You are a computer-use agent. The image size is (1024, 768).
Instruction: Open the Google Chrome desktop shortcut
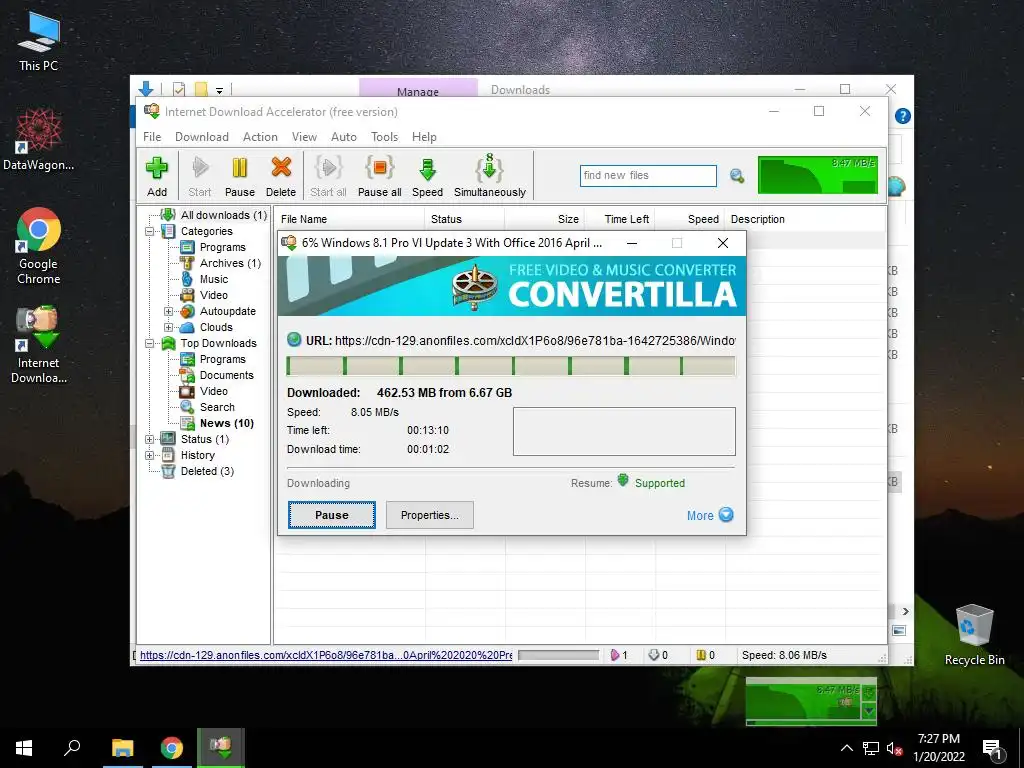[39, 246]
